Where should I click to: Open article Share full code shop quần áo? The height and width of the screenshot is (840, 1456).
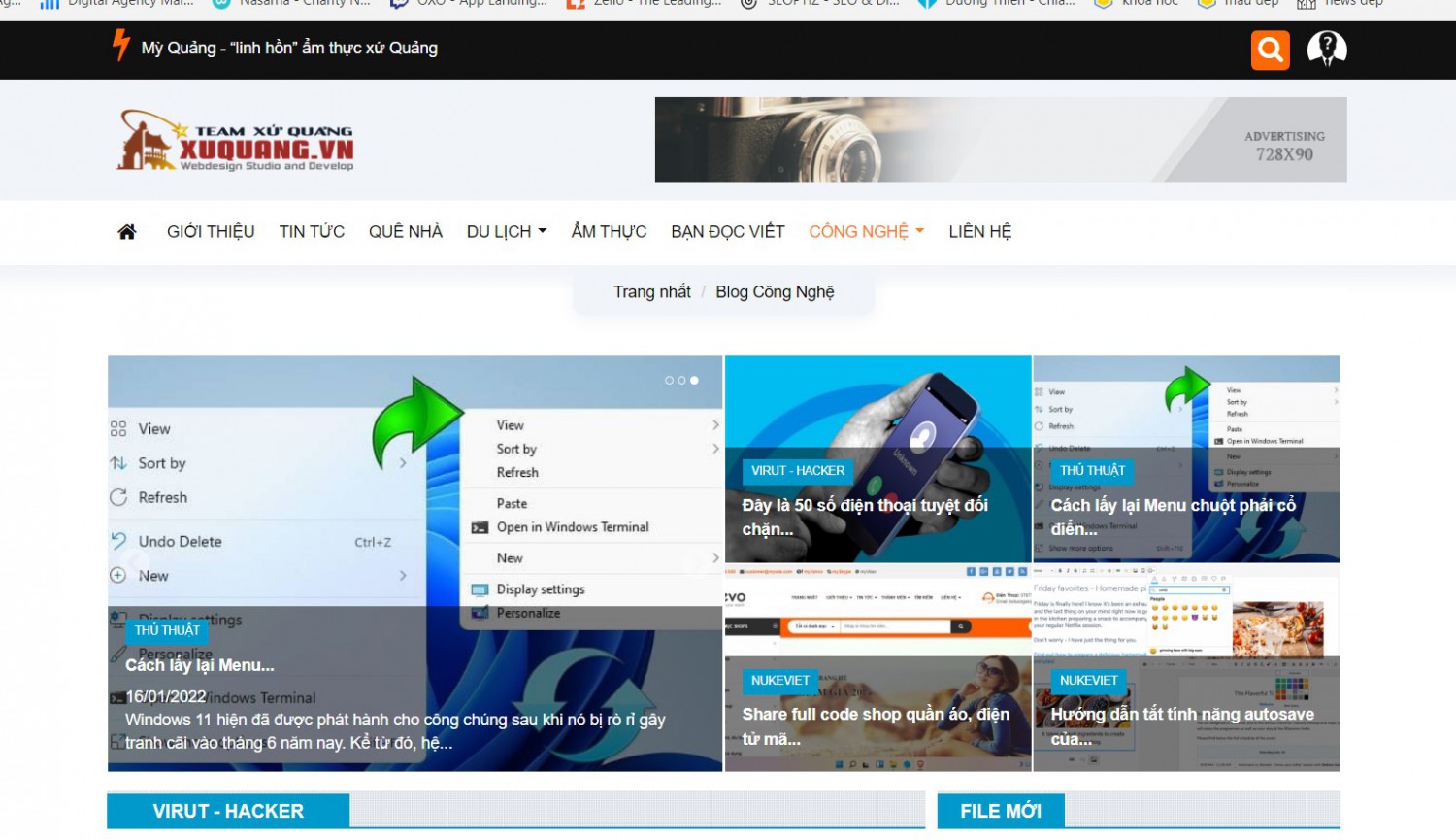click(876, 726)
